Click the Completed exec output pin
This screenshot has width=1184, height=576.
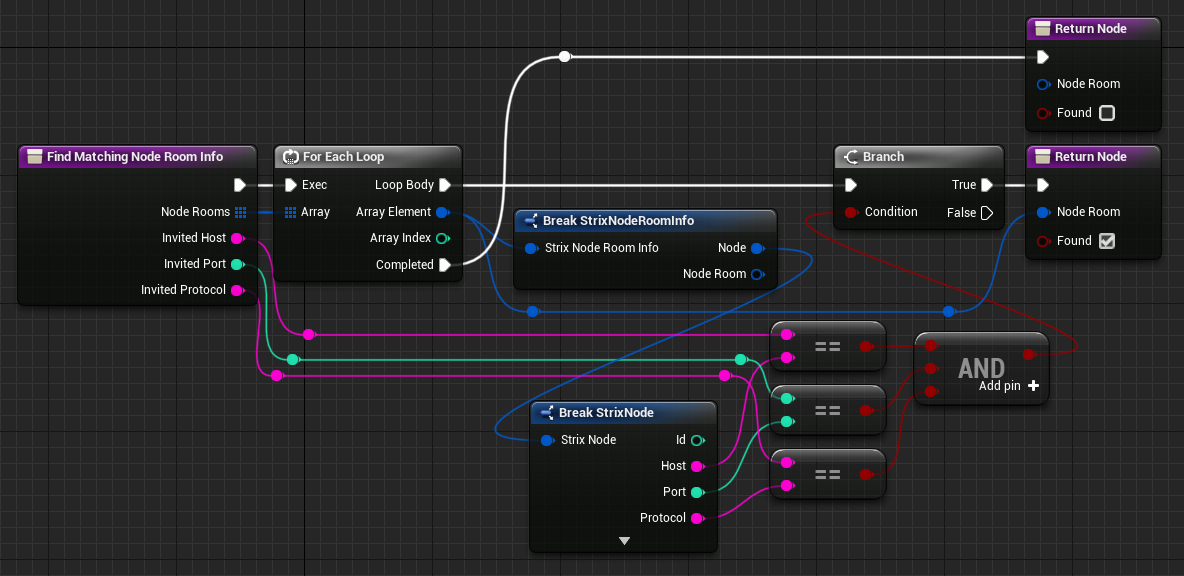pyautogui.click(x=444, y=265)
